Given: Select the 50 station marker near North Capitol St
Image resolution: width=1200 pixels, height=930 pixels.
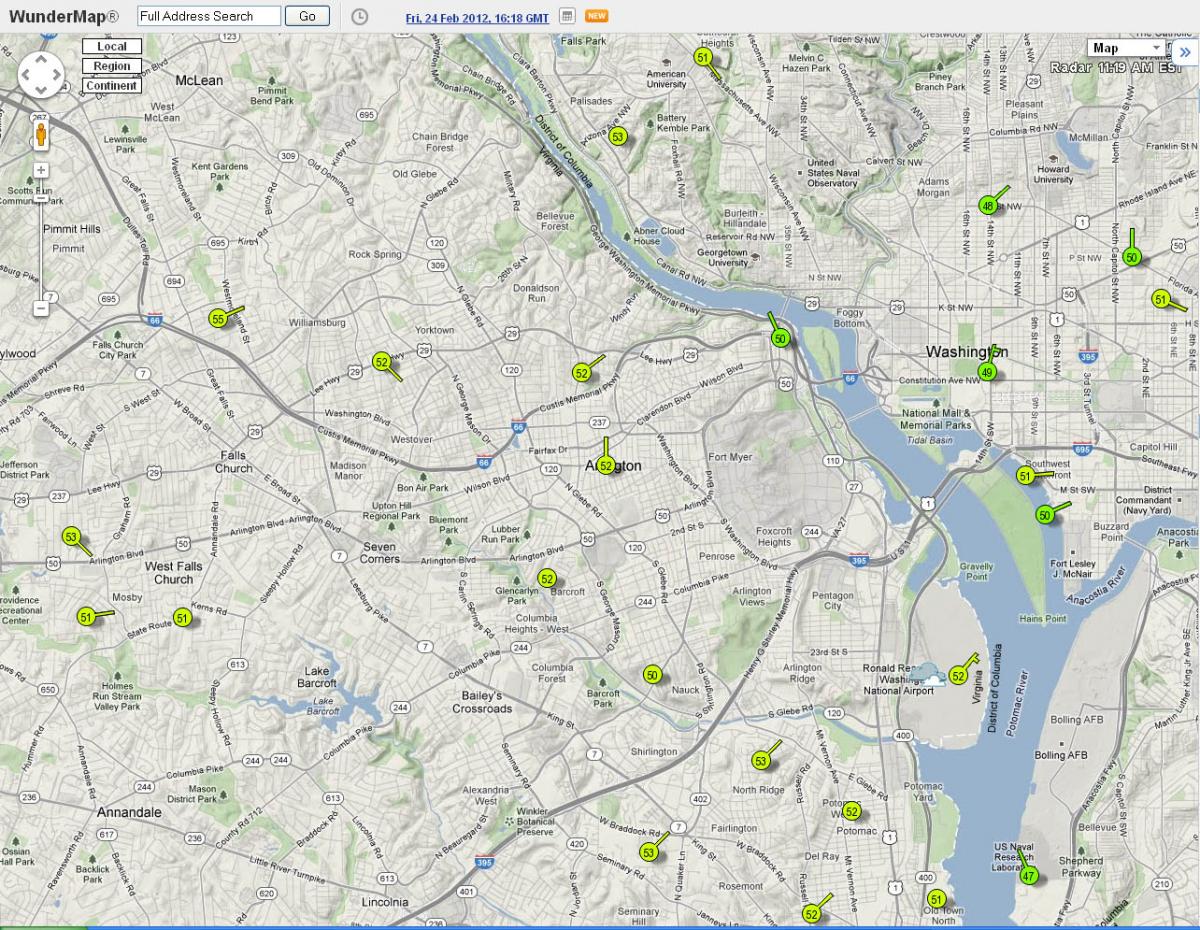Looking at the screenshot, I should tap(1132, 257).
